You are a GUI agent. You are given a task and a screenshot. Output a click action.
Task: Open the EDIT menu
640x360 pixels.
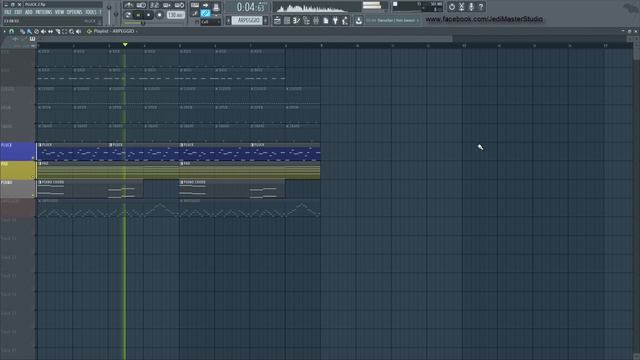(18, 12)
